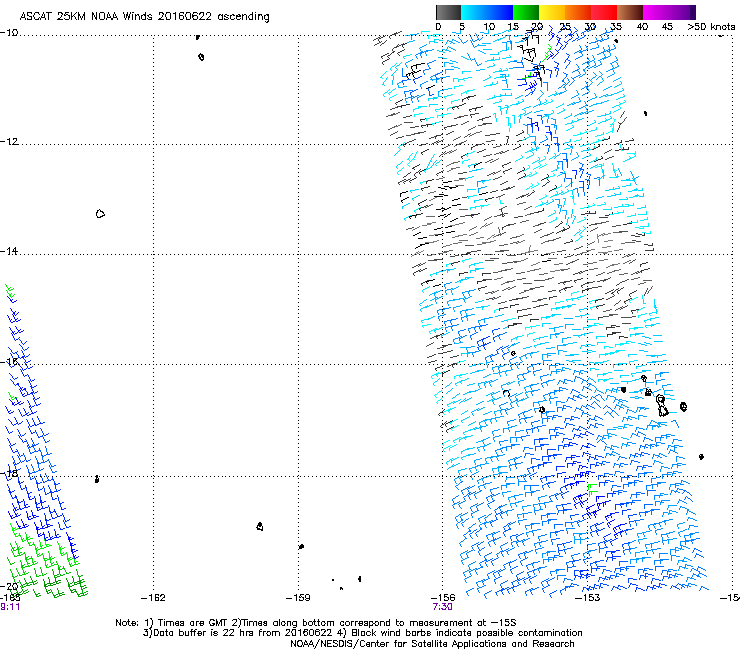Click 'NOAA/NESDIS/Center for Satellite Applications and Research' credit
The image size is (740, 650).
432,644
